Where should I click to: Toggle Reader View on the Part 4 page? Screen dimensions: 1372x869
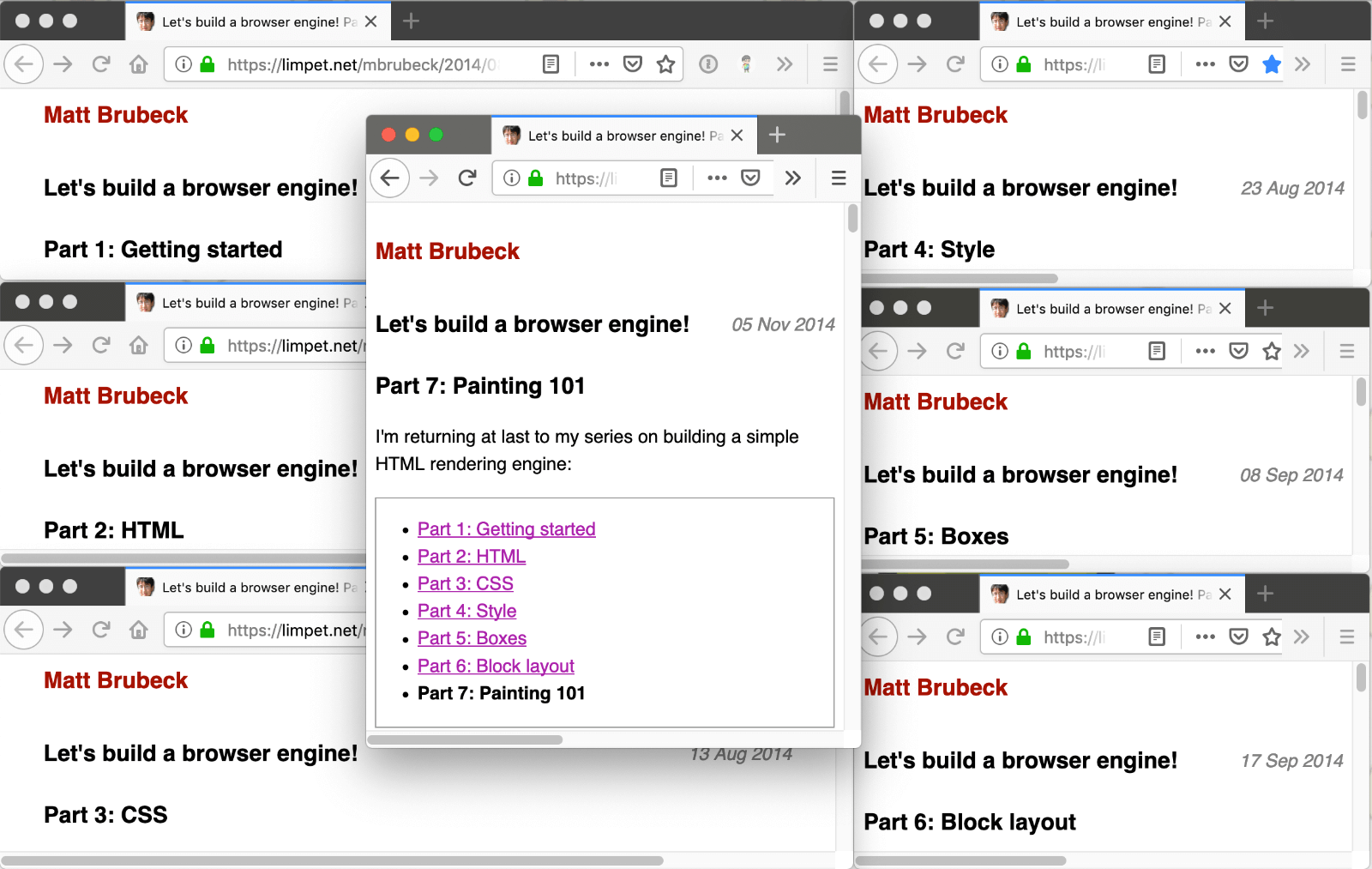click(1158, 63)
